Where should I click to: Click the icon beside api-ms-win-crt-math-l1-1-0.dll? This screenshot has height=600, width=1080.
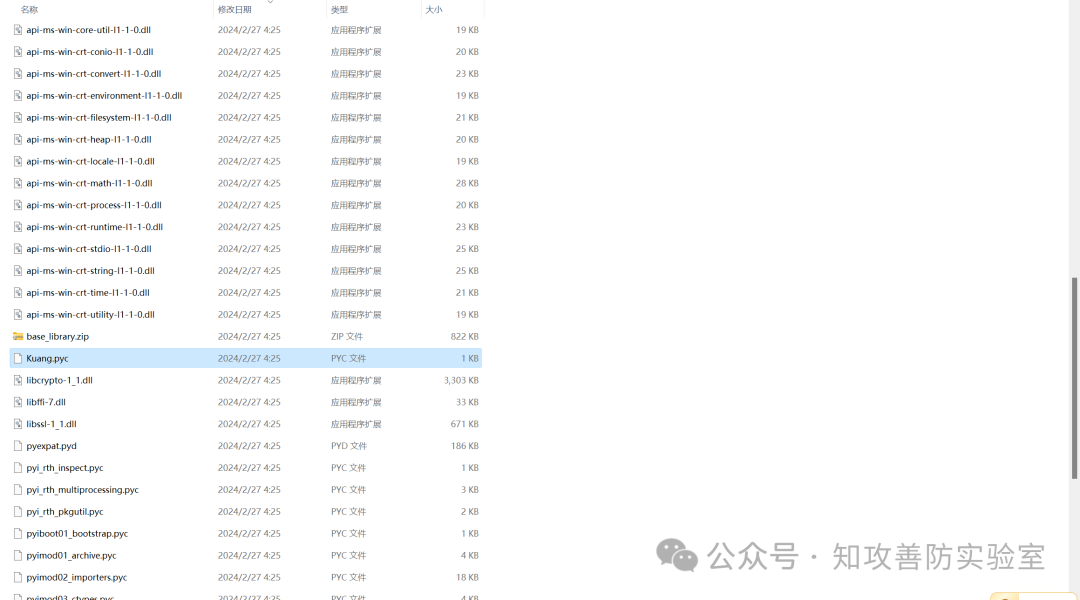click(17, 183)
